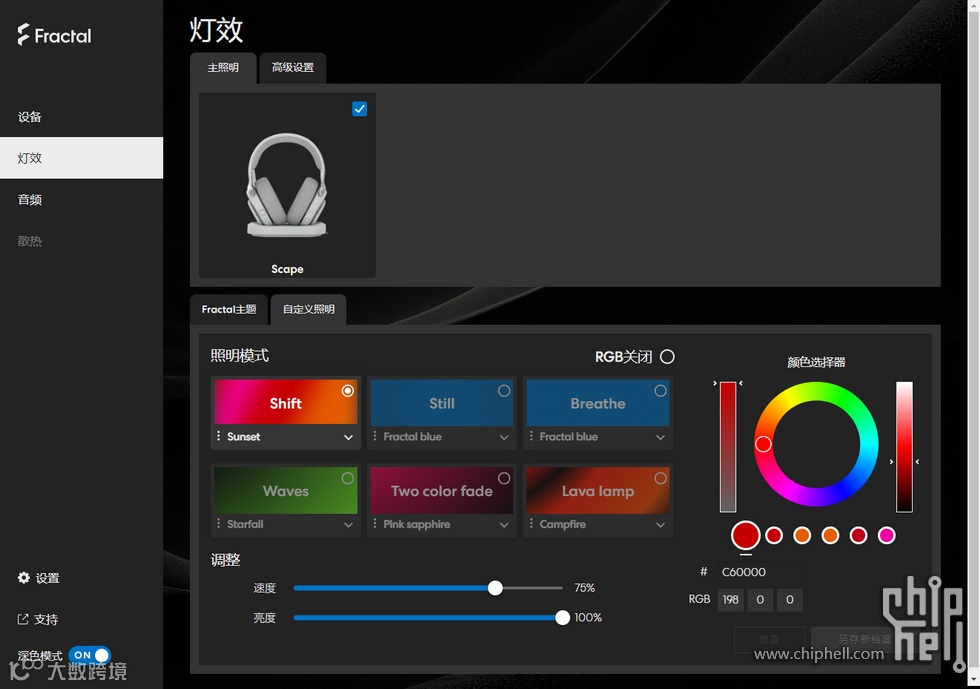Select the Two color fade radio button

click(x=504, y=478)
